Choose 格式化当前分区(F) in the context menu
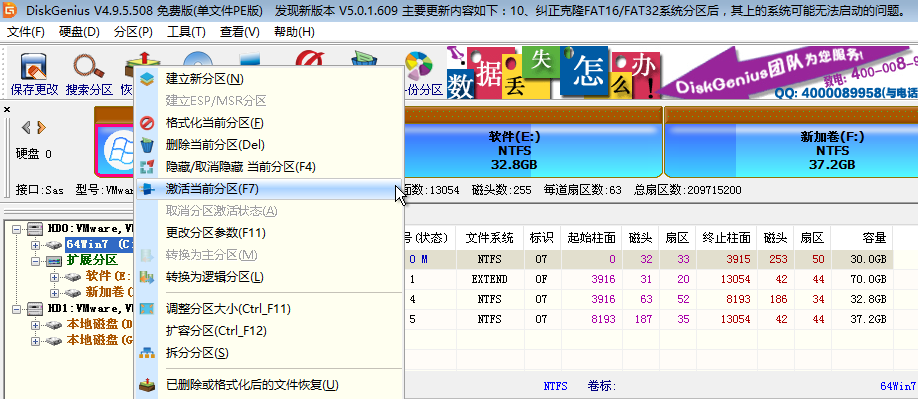Screen dimensions: 918x399 pos(269,123)
